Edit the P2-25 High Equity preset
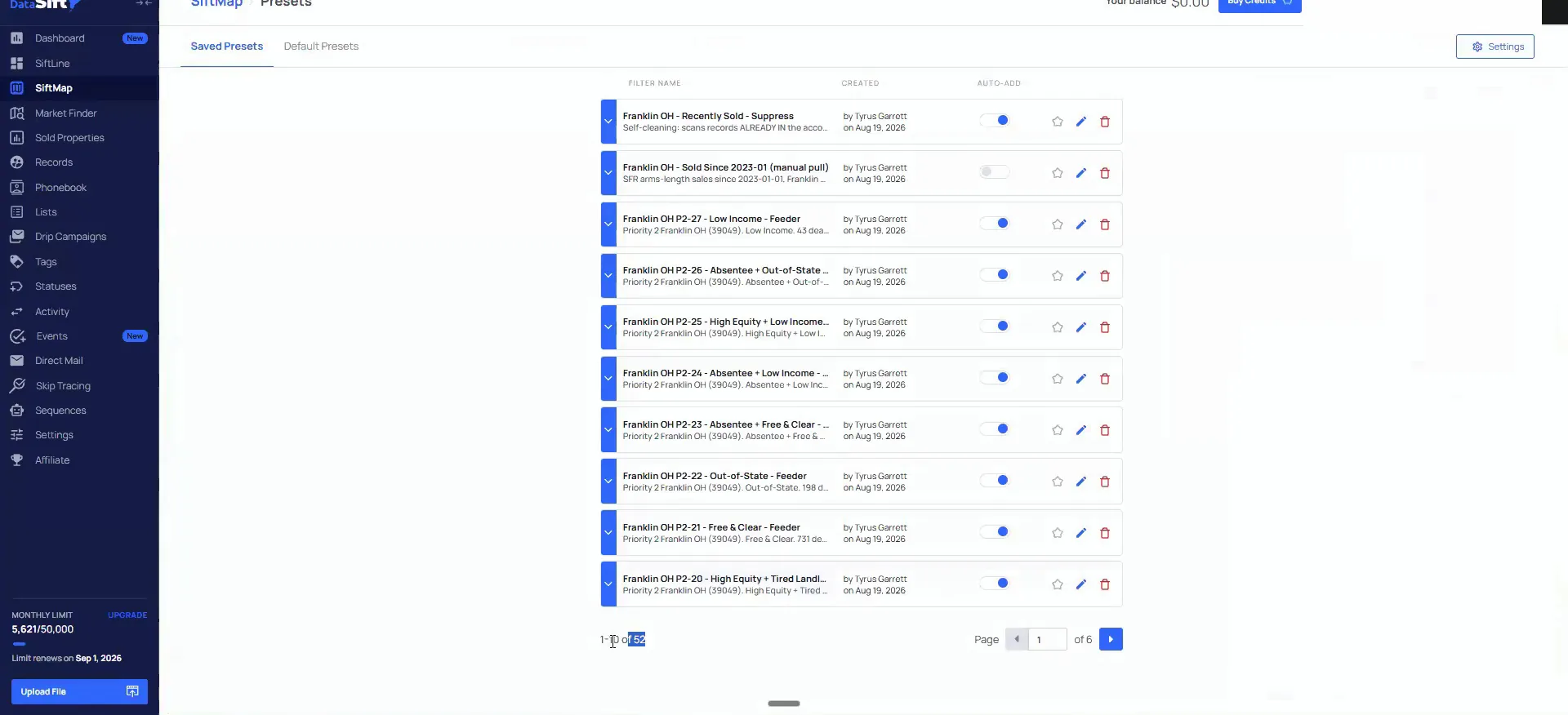 tap(1080, 327)
